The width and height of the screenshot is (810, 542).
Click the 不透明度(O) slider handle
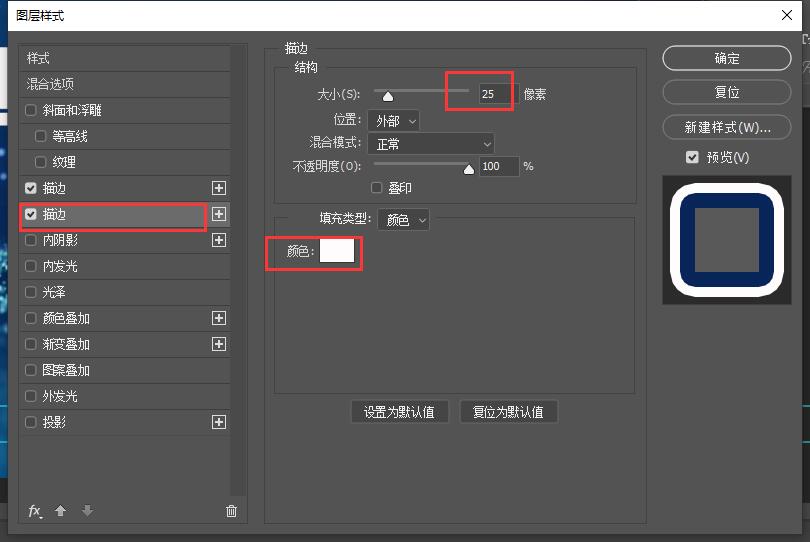click(x=469, y=169)
